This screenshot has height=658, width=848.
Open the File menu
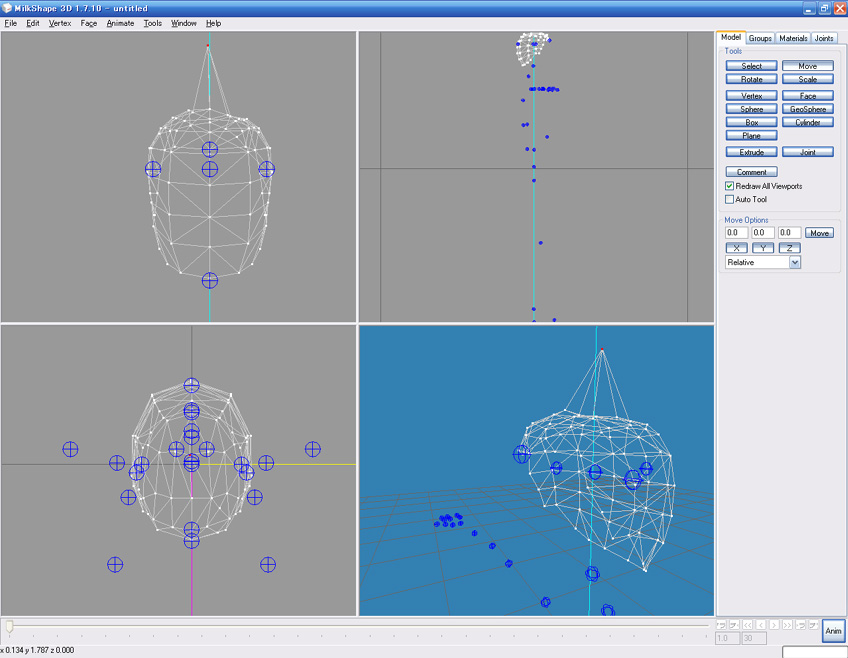point(11,23)
